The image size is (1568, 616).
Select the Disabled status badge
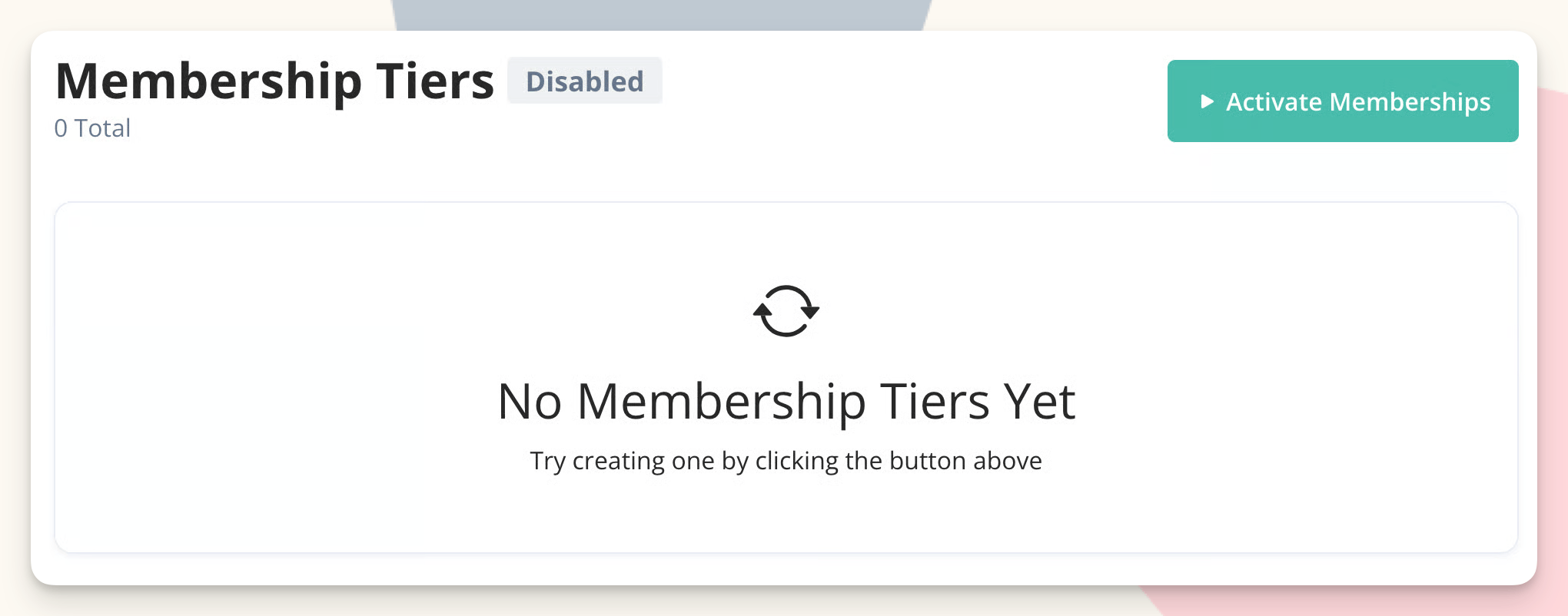point(585,81)
